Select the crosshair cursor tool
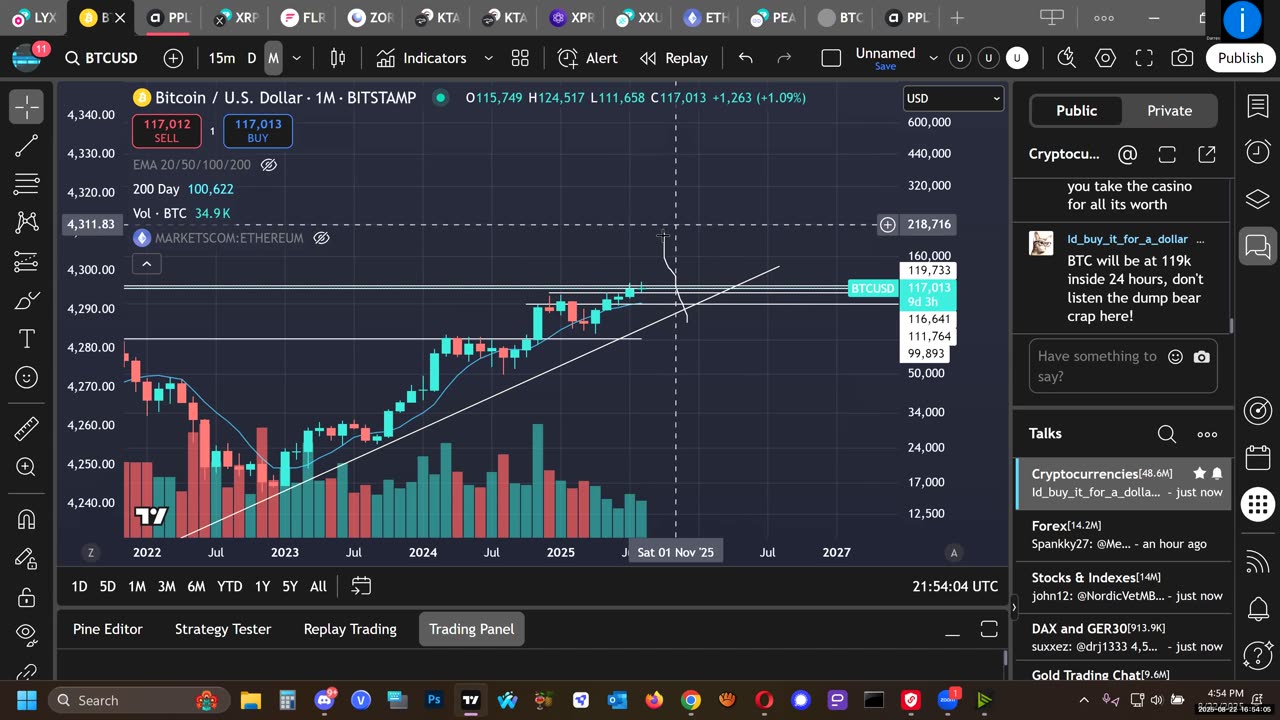1280x720 pixels. 27,106
